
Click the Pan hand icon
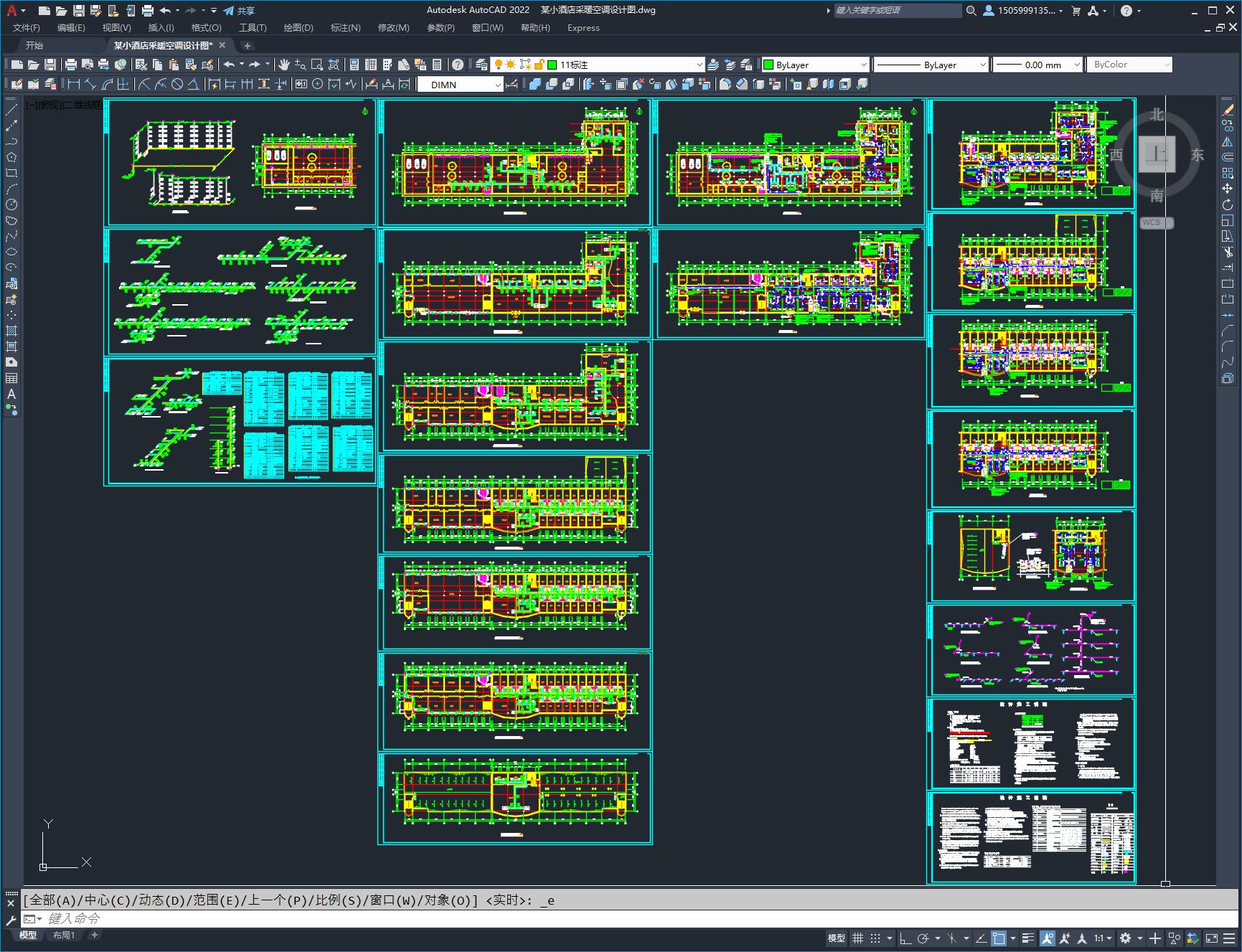[284, 65]
